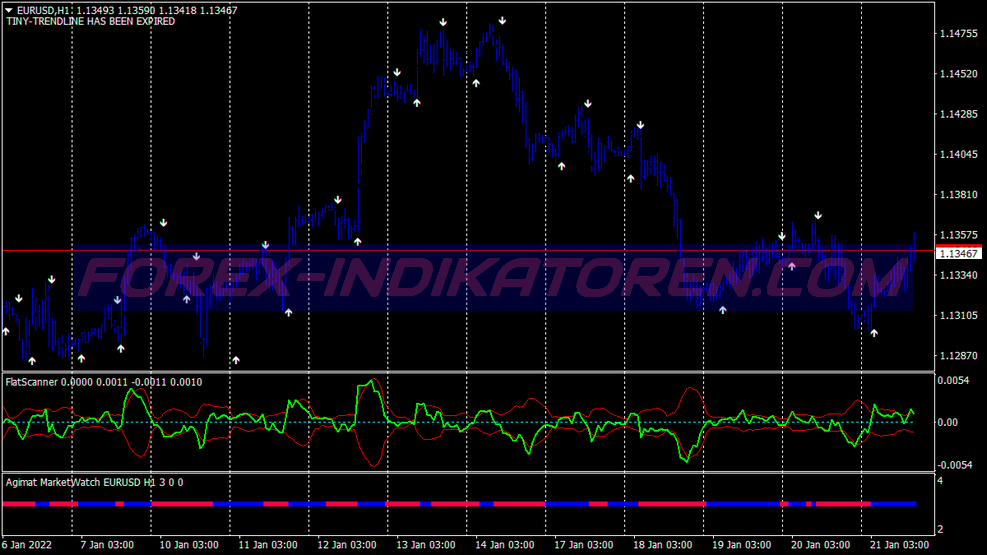The height and width of the screenshot is (555, 987).
Task: Select the TINY-TRENDLINE HAS BEEN EXPIRED label
Action: tap(90, 21)
